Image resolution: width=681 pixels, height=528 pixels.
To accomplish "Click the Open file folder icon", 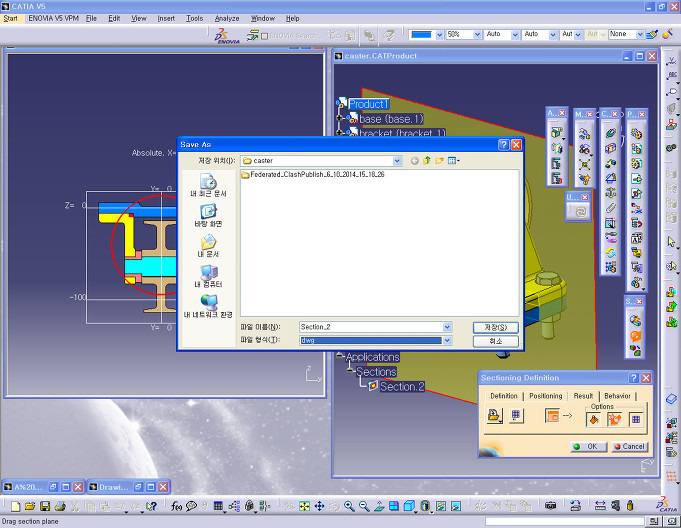I will click(30, 506).
